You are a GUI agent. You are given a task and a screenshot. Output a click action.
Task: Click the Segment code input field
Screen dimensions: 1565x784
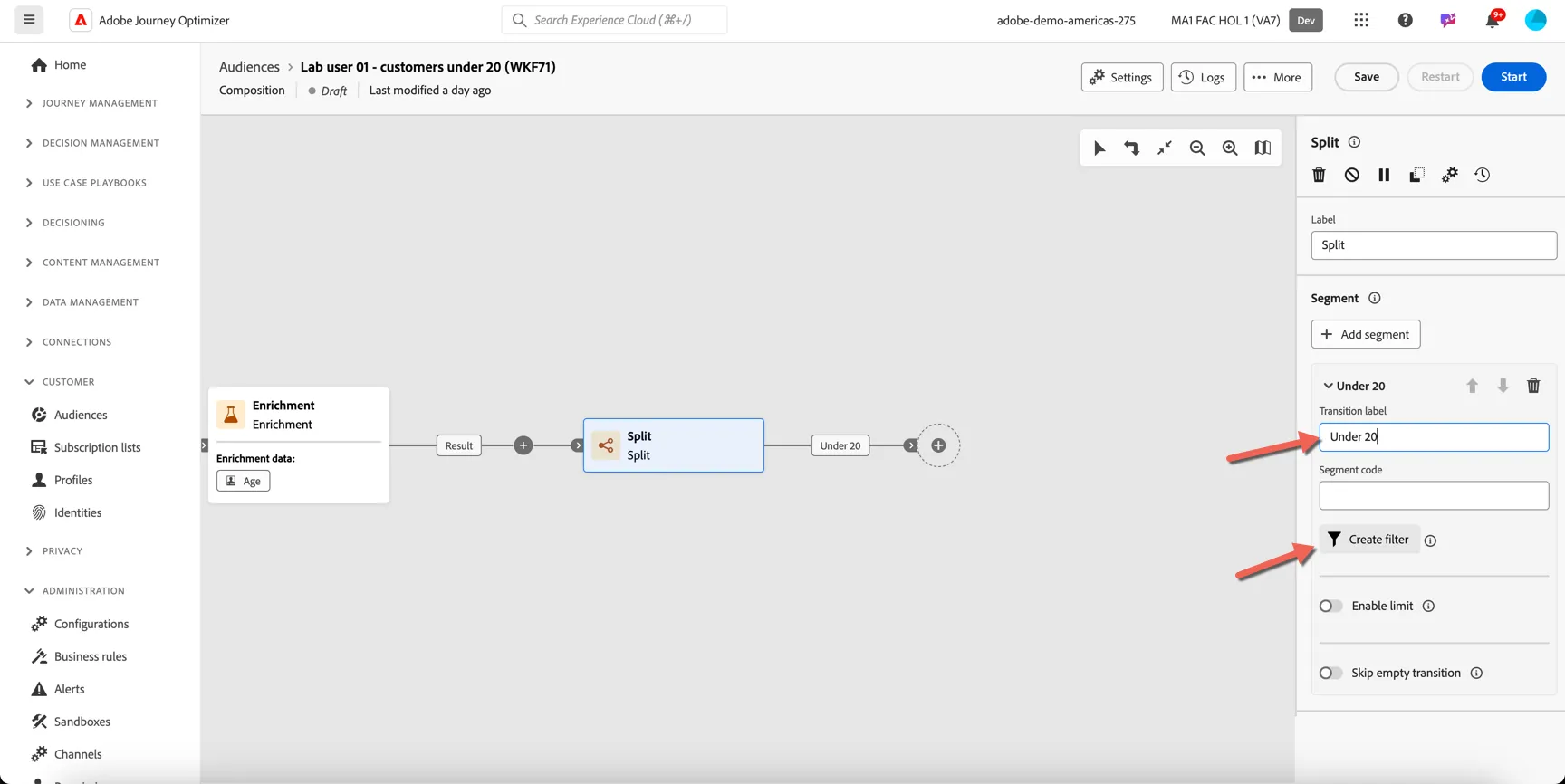point(1434,495)
